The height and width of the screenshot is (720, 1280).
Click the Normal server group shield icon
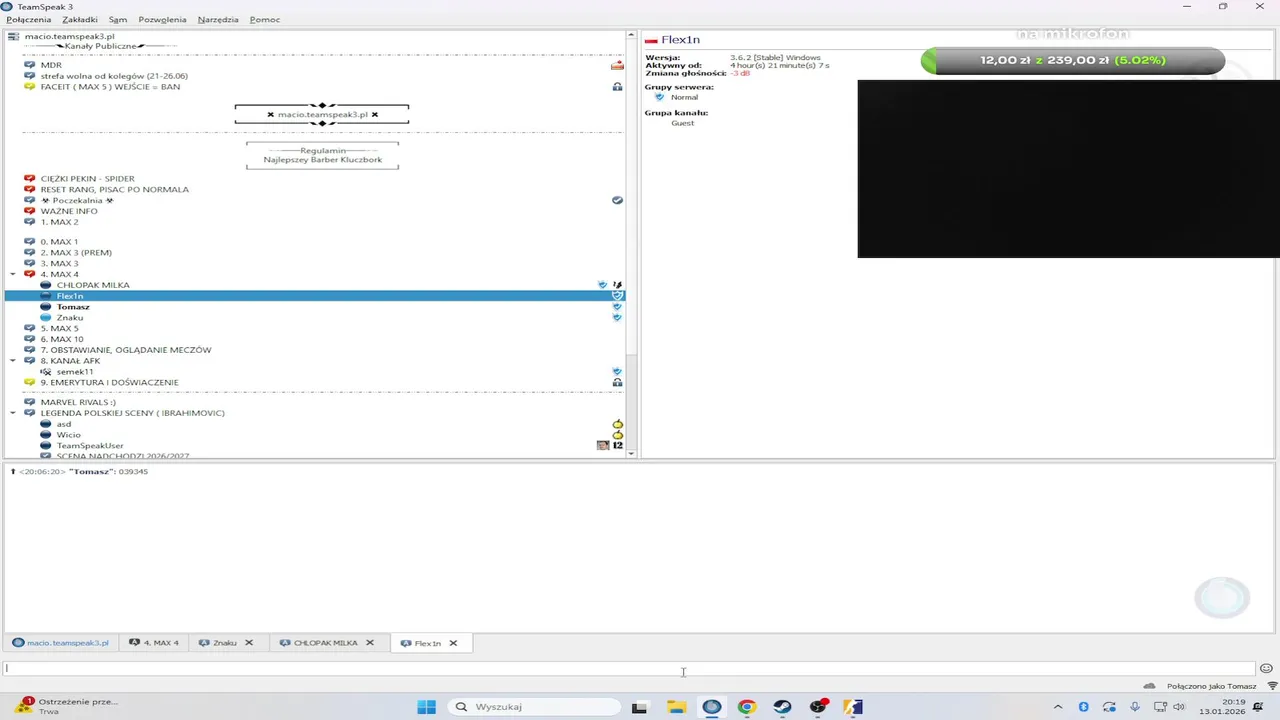[x=659, y=98]
